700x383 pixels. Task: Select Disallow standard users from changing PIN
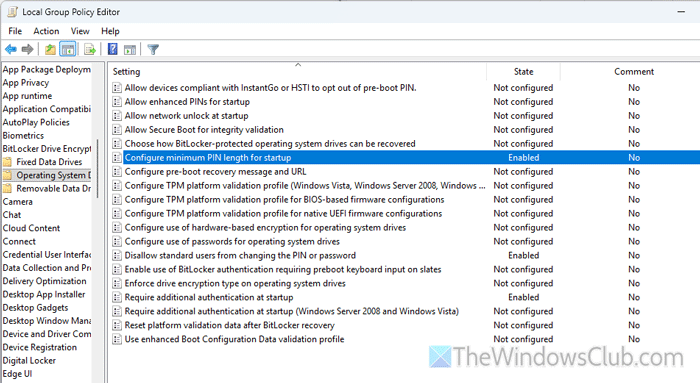[240, 255]
